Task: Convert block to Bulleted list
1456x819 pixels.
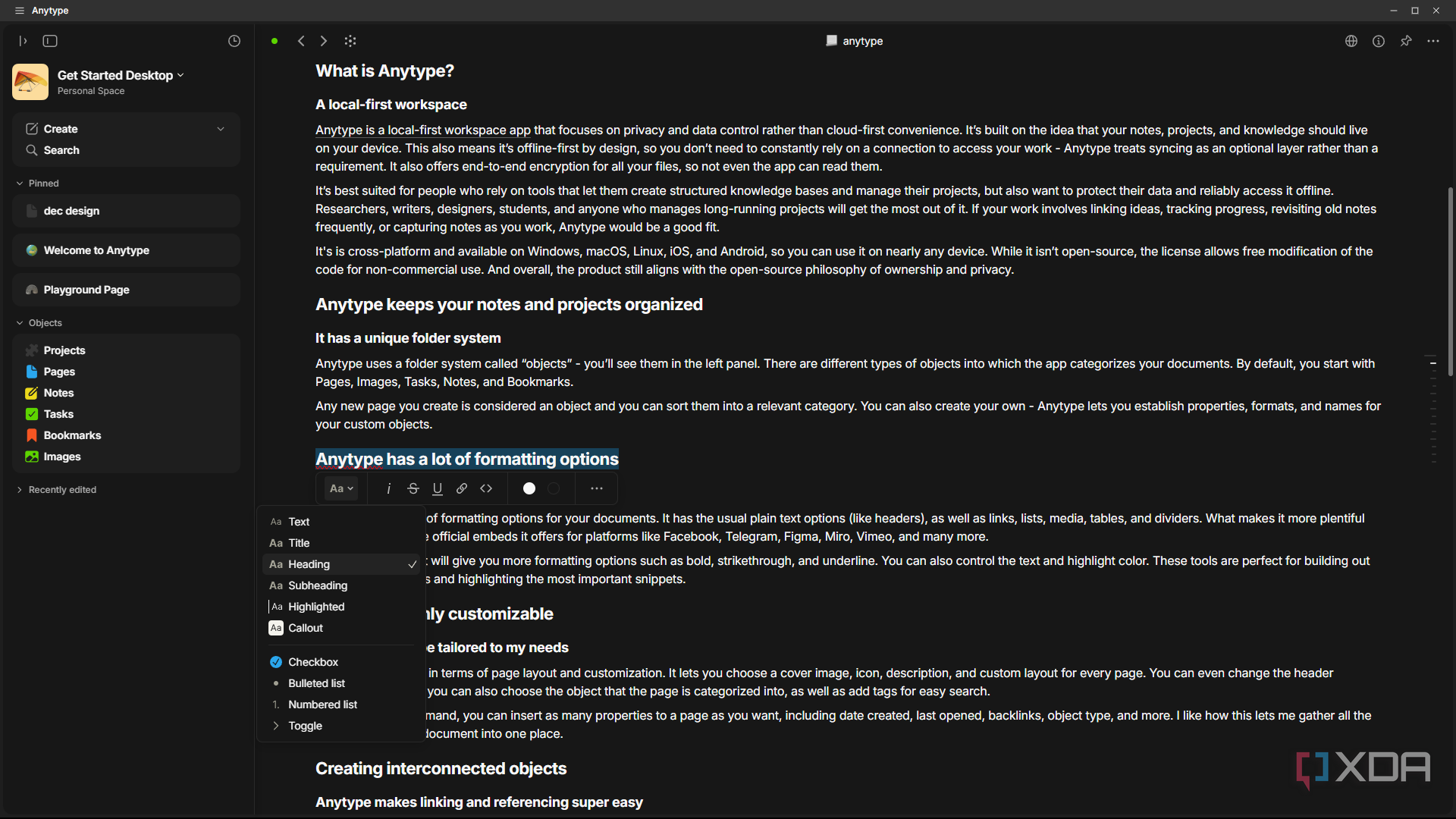Action: coord(341,683)
